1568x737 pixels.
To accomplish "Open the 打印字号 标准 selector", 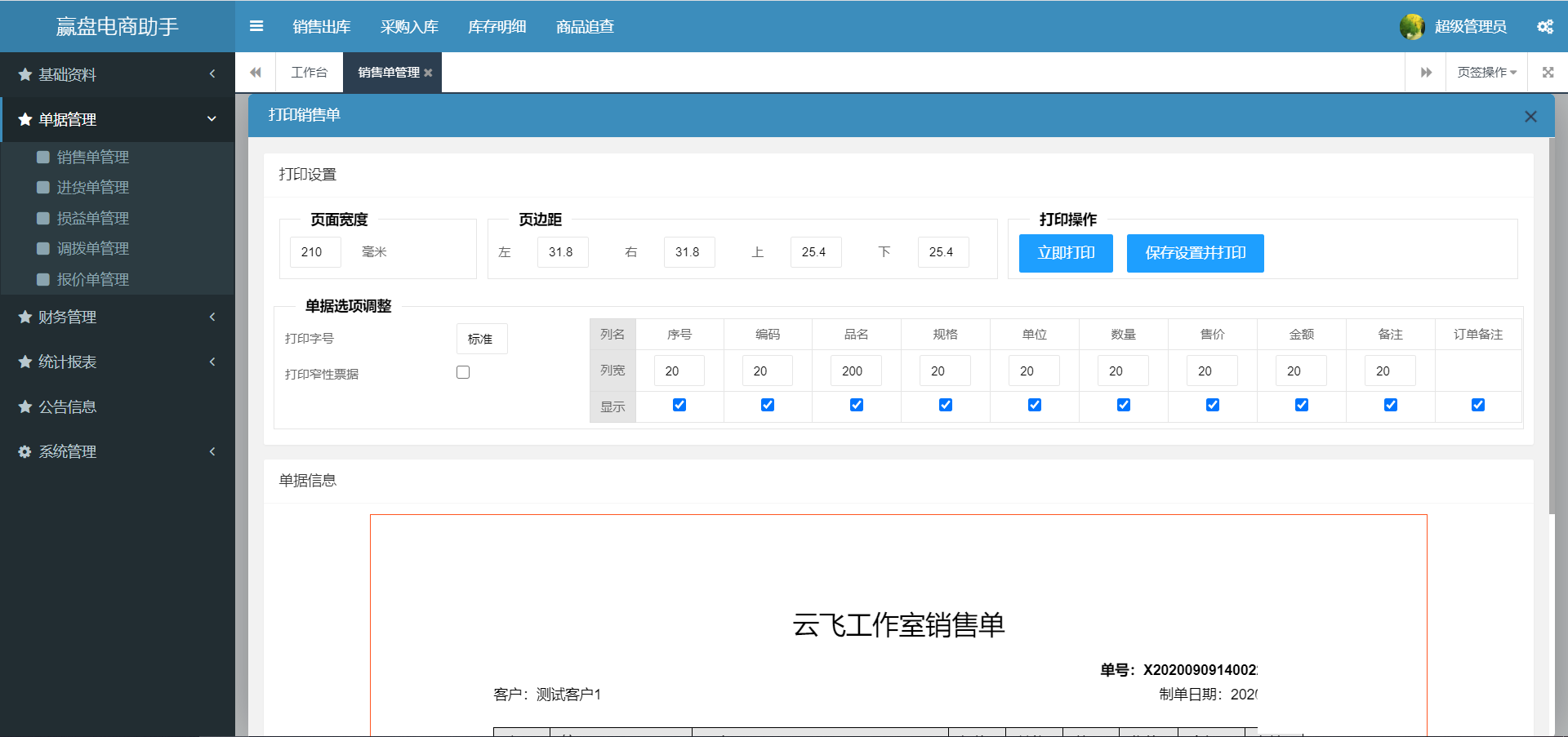I will 482,339.
